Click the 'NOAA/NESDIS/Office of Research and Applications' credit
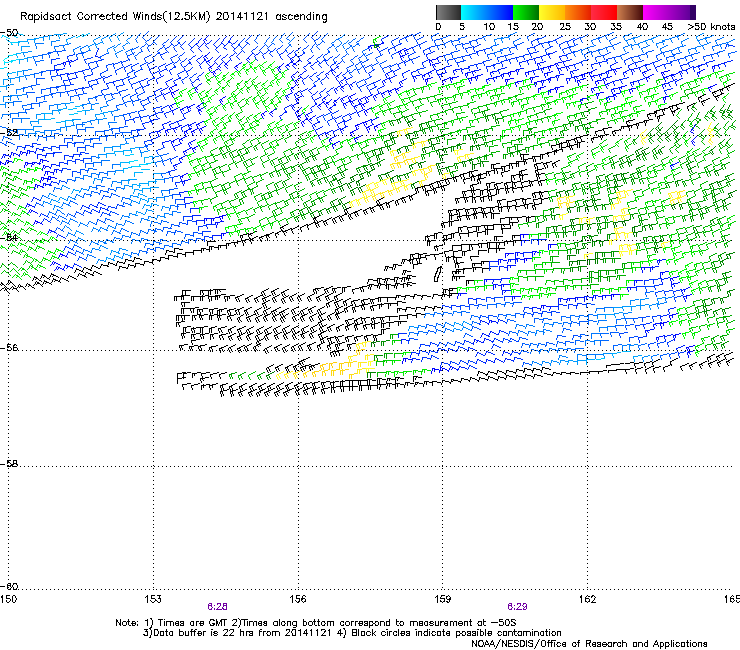The height and width of the screenshot is (650, 740). click(589, 644)
